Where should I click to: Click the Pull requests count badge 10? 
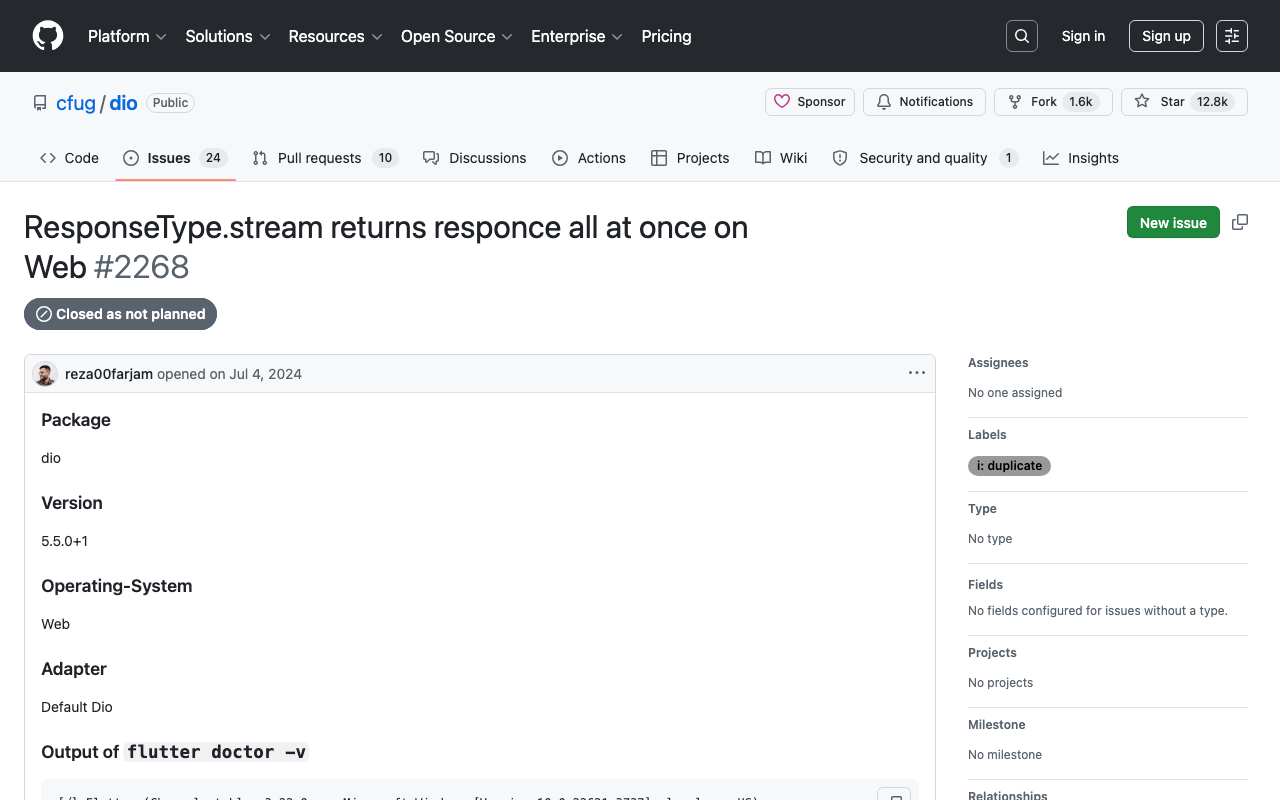tap(385, 158)
